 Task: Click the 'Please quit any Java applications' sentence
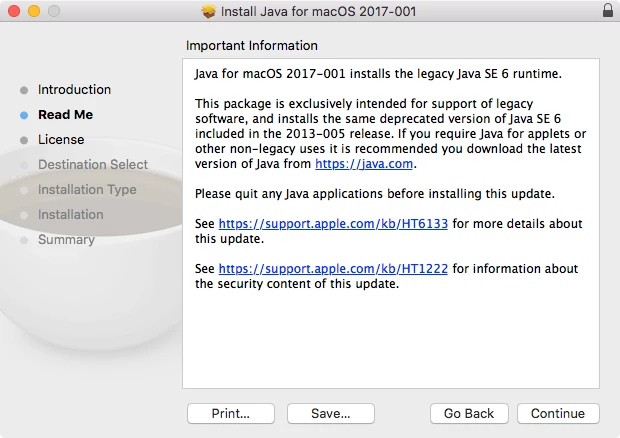click(x=375, y=194)
